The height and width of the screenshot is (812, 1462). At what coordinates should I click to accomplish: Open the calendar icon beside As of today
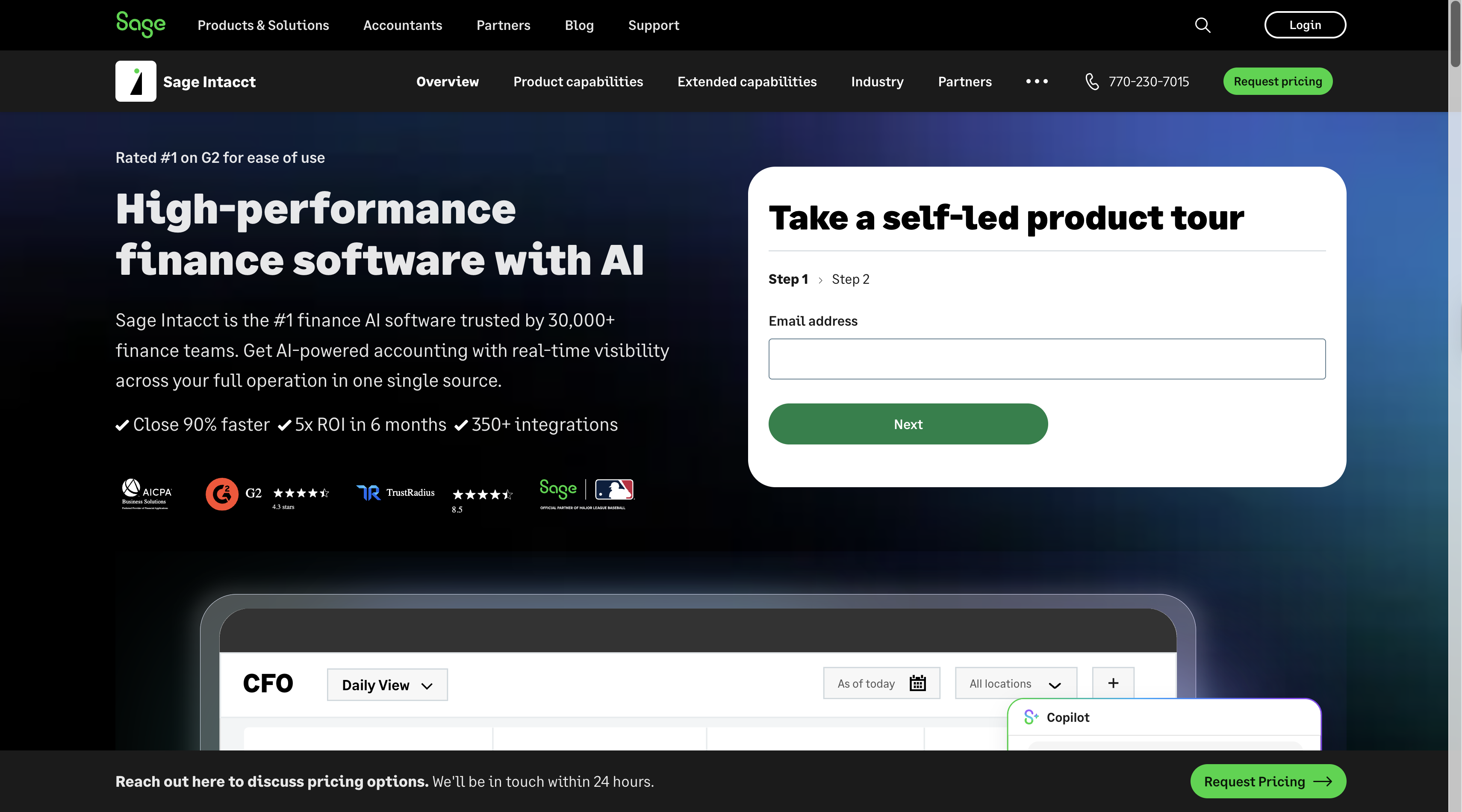tap(918, 684)
